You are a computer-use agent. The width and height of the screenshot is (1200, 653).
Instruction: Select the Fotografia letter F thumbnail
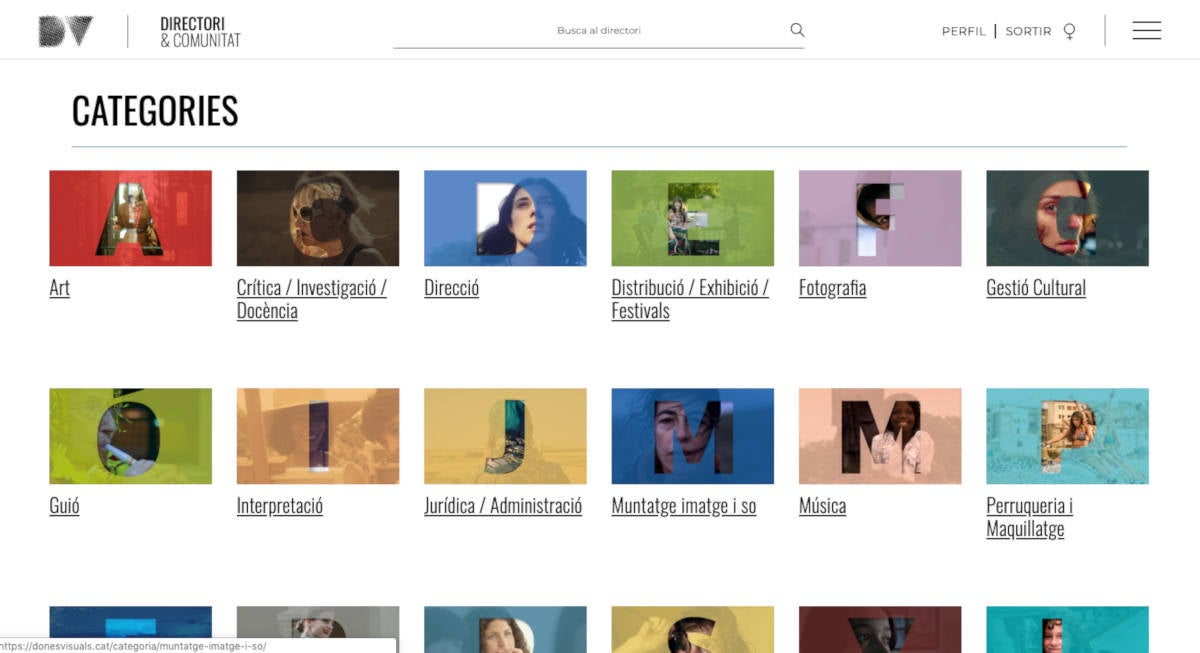pyautogui.click(x=880, y=218)
